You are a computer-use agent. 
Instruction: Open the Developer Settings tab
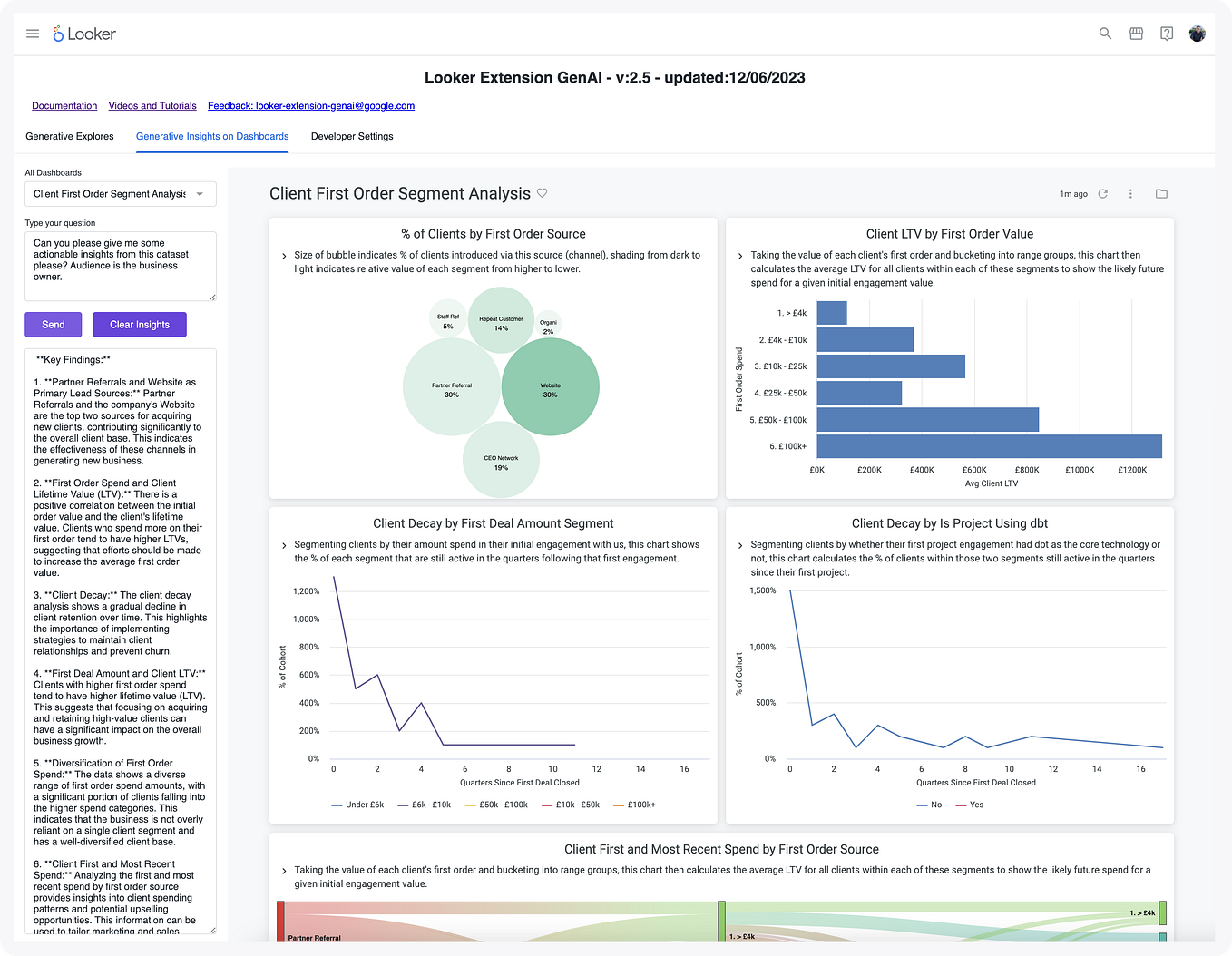pyautogui.click(x=352, y=136)
